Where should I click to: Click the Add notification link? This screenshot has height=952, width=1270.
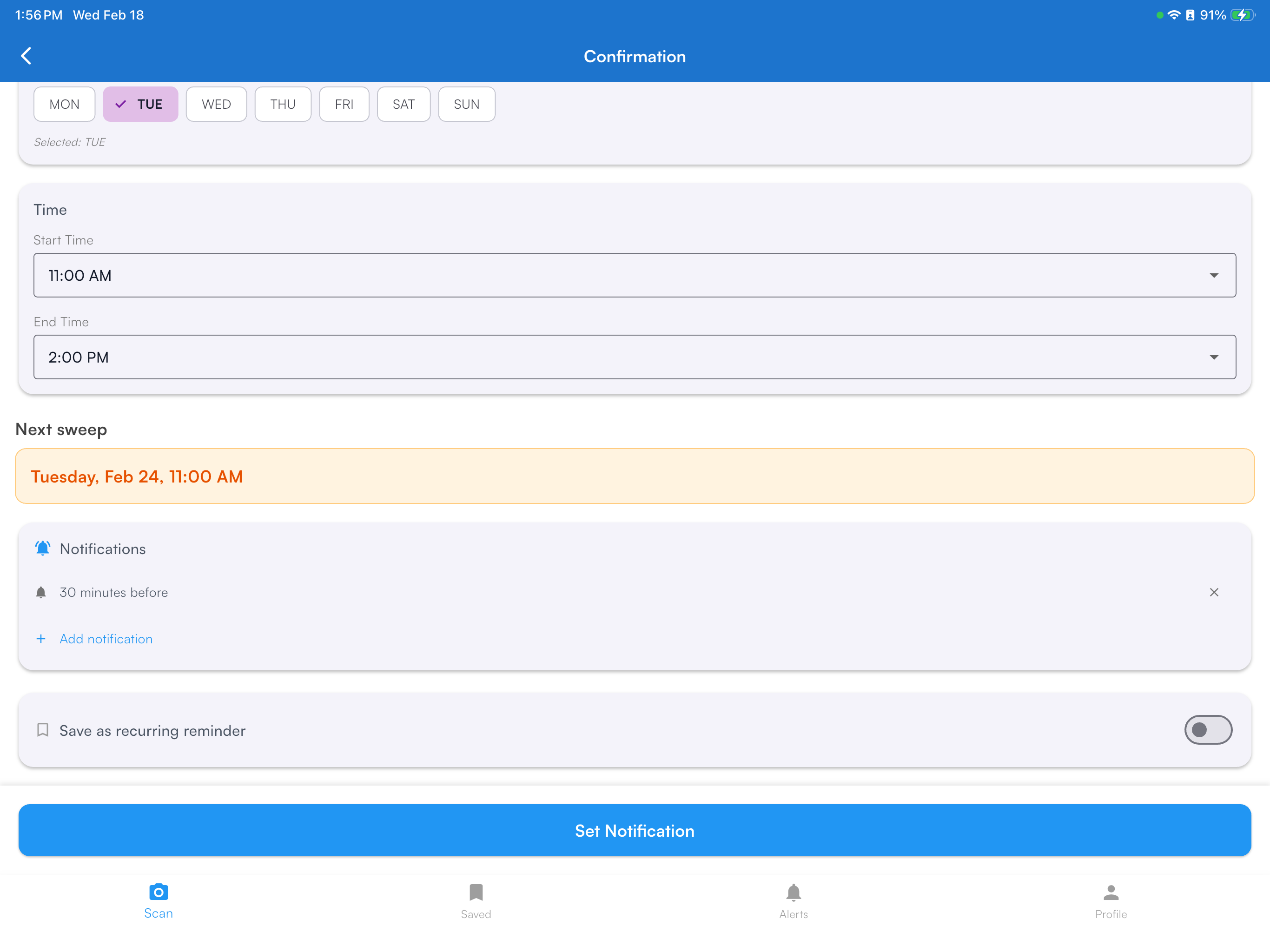coord(106,639)
